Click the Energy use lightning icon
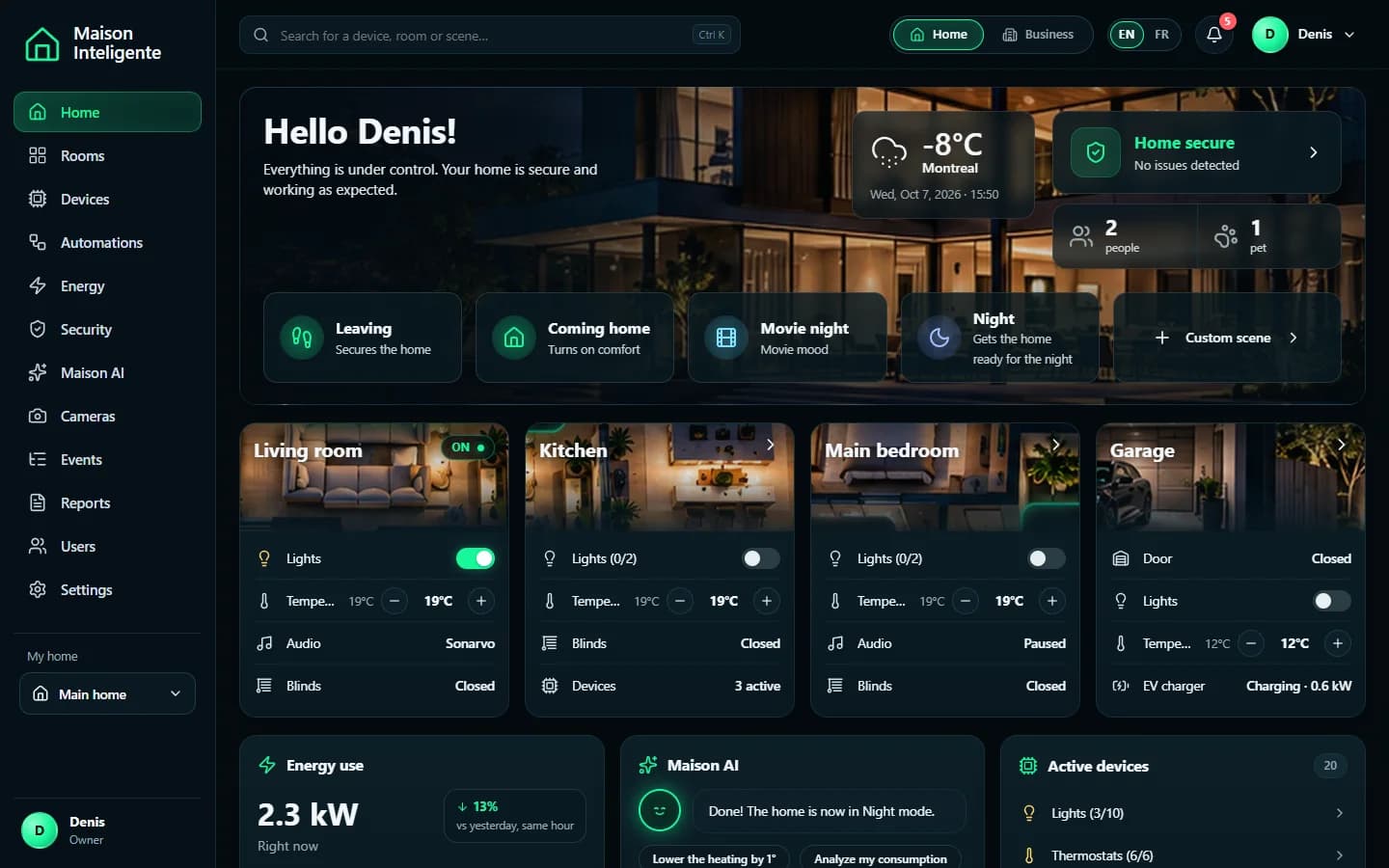Viewport: 1389px width, 868px height. click(267, 765)
